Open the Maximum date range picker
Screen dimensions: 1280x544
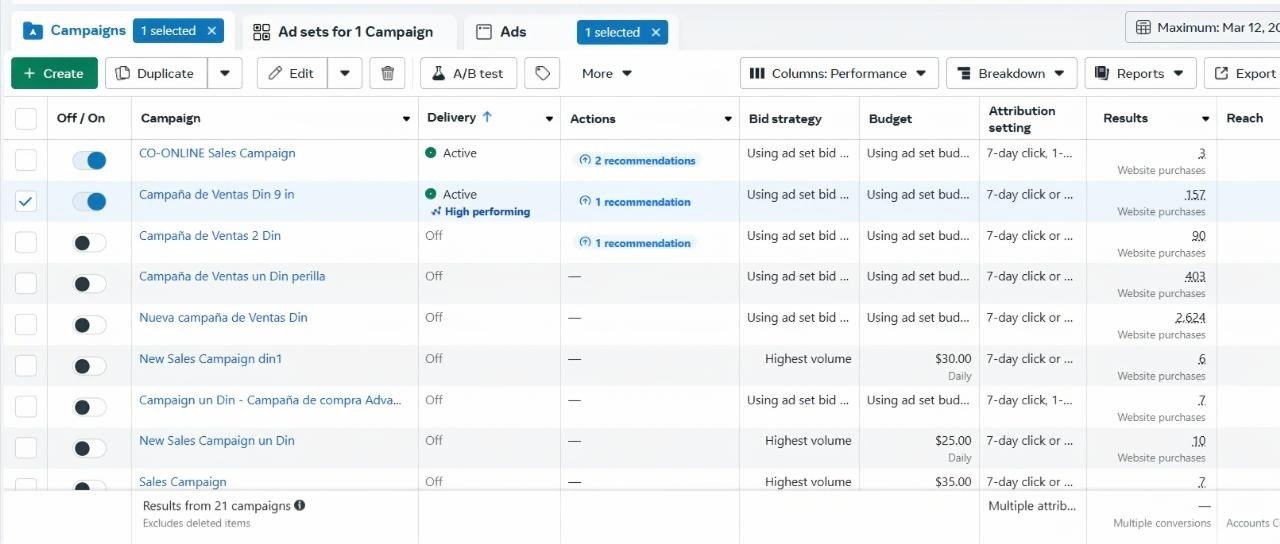(1205, 27)
